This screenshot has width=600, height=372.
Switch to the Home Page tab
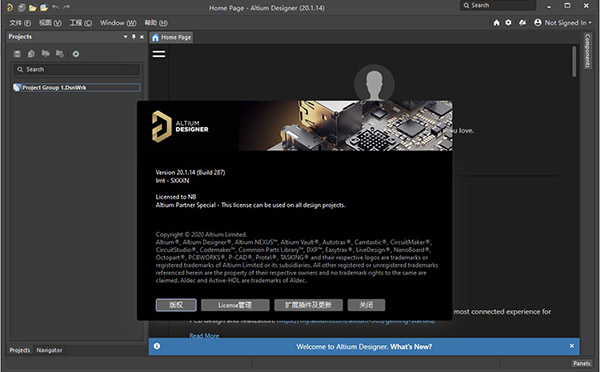point(171,37)
